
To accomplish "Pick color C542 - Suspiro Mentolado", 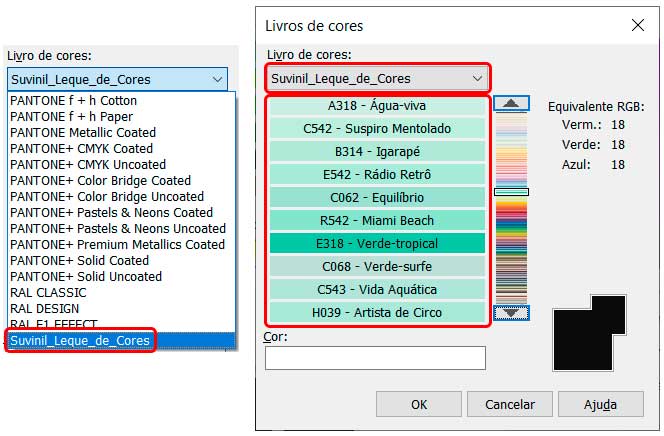I will tap(377, 129).
